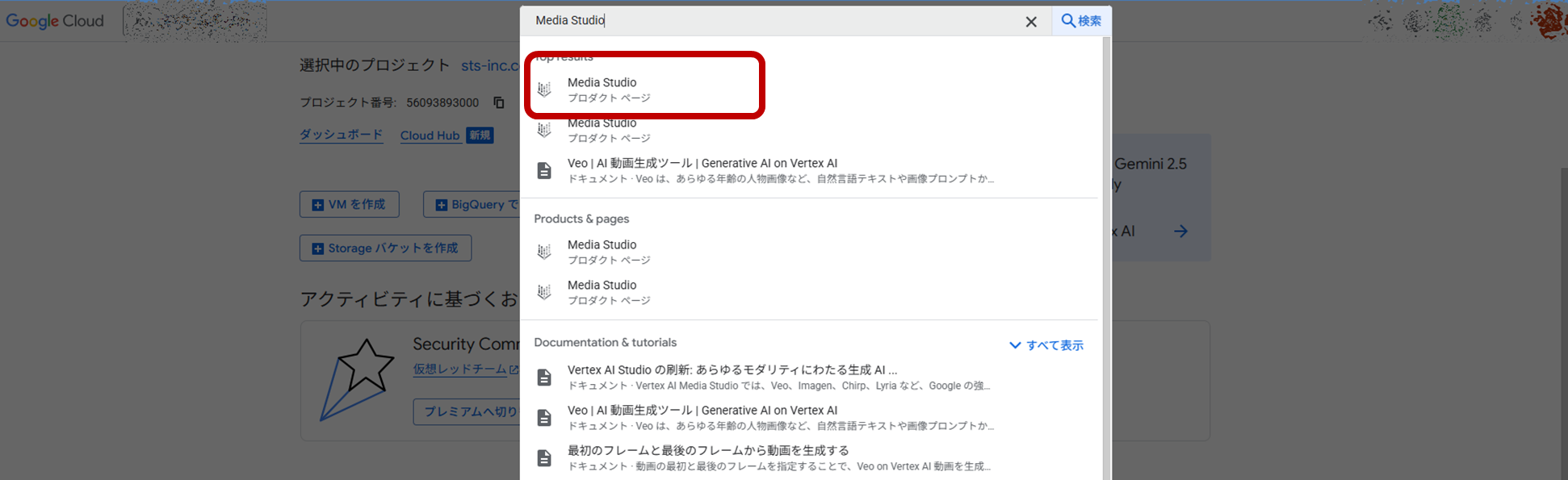Click the VM を作成 button
1568x480 pixels.
click(x=350, y=204)
